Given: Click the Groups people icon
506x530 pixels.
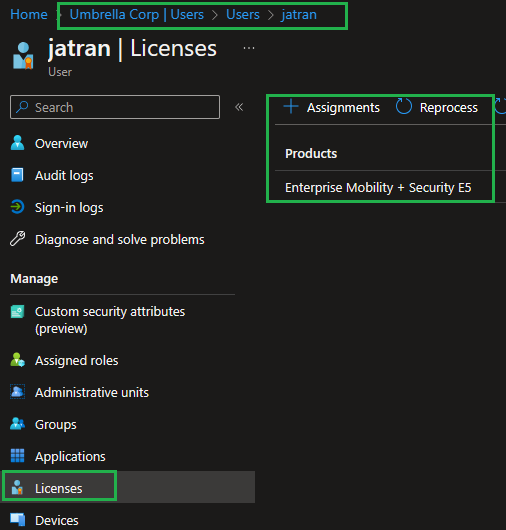Looking at the screenshot, I should click(x=17, y=424).
